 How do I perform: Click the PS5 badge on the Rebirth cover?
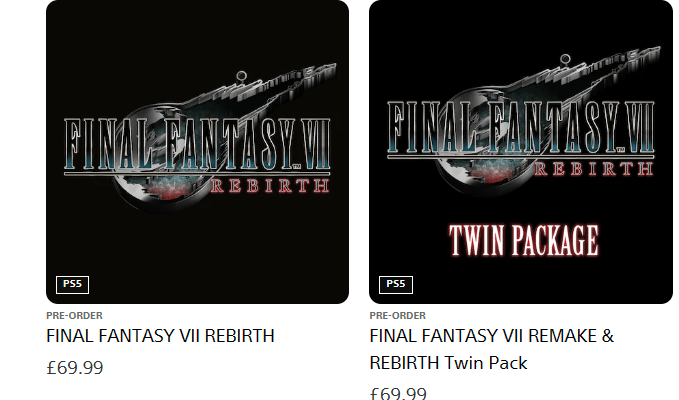coord(72,284)
